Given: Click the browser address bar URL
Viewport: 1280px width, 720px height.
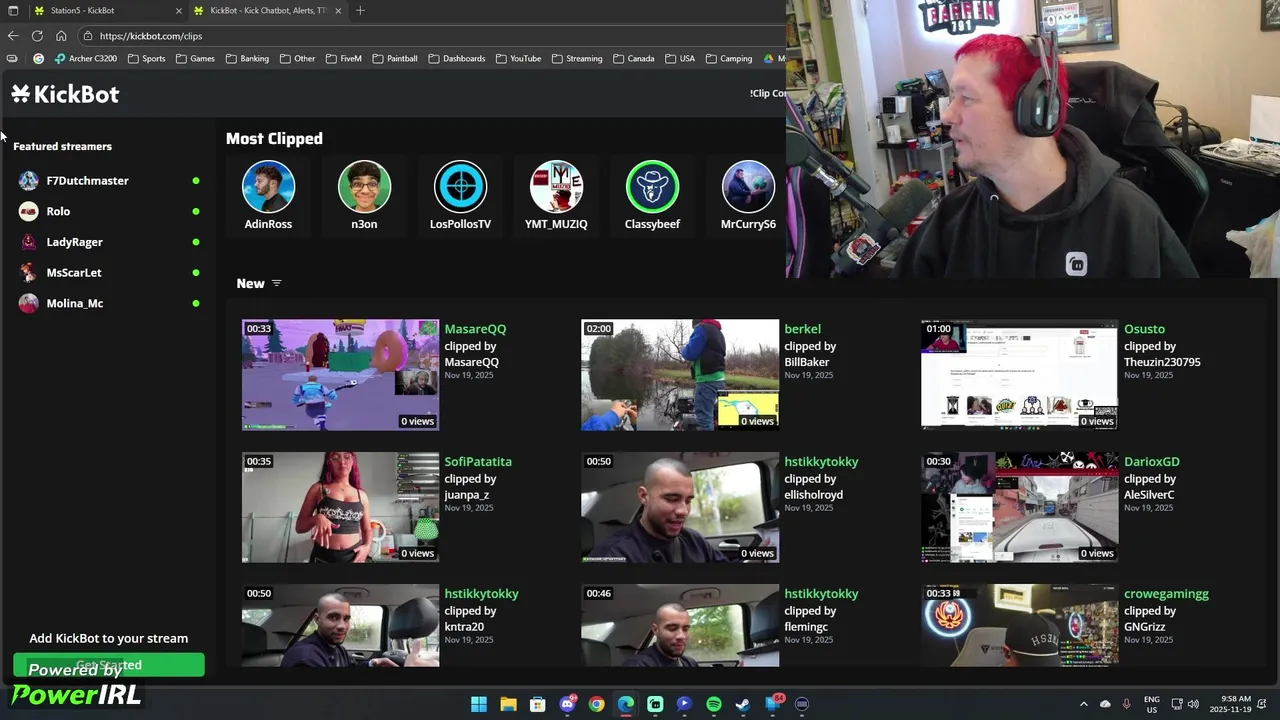Looking at the screenshot, I should pyautogui.click(x=151, y=36).
